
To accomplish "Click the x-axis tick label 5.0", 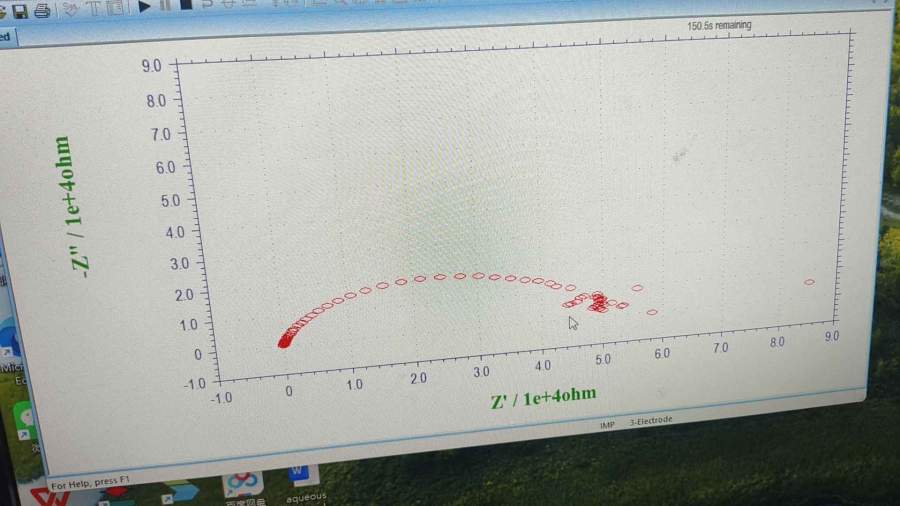I will 603,360.
